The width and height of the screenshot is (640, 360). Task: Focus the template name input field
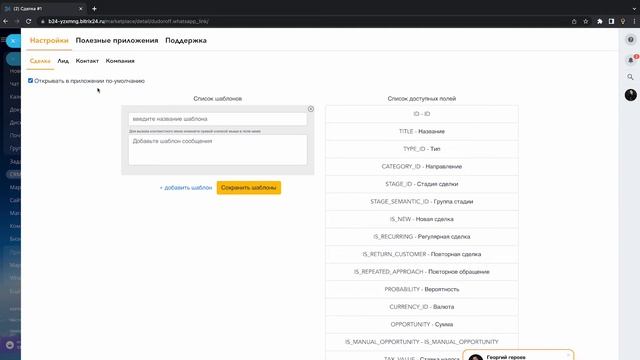(x=218, y=119)
